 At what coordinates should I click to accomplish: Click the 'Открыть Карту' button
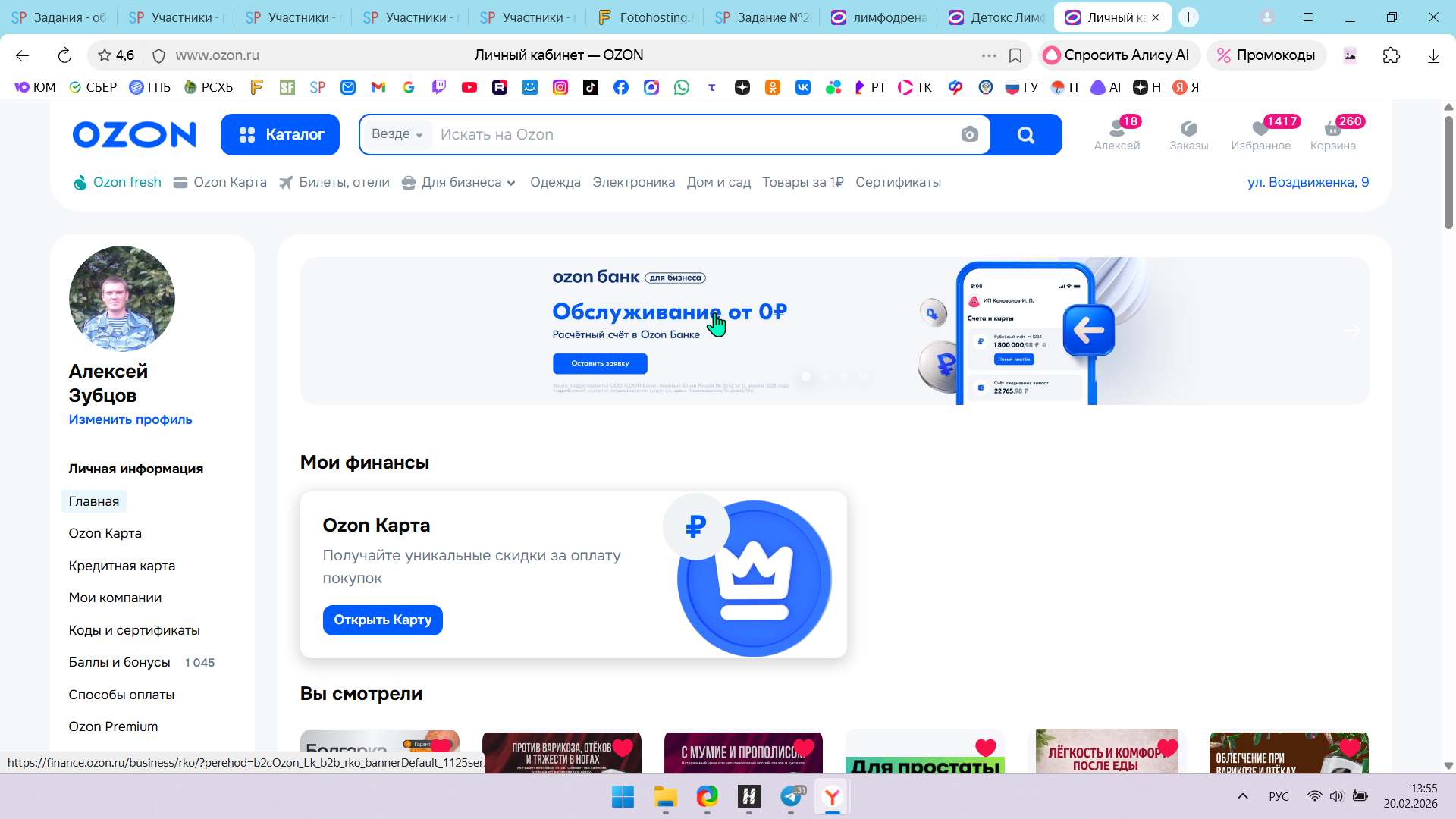(x=382, y=620)
